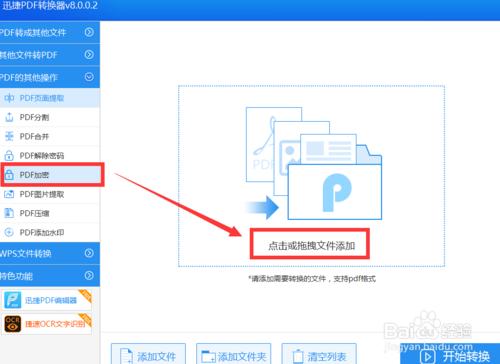This screenshot has height=364, width=500.
Task: Click the 特色功能 header text
Action: click(x=16, y=276)
